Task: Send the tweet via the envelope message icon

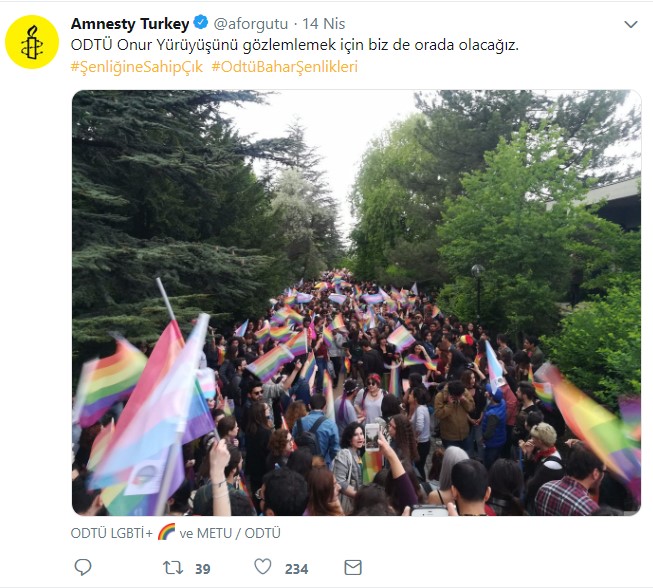Action: click(x=353, y=567)
